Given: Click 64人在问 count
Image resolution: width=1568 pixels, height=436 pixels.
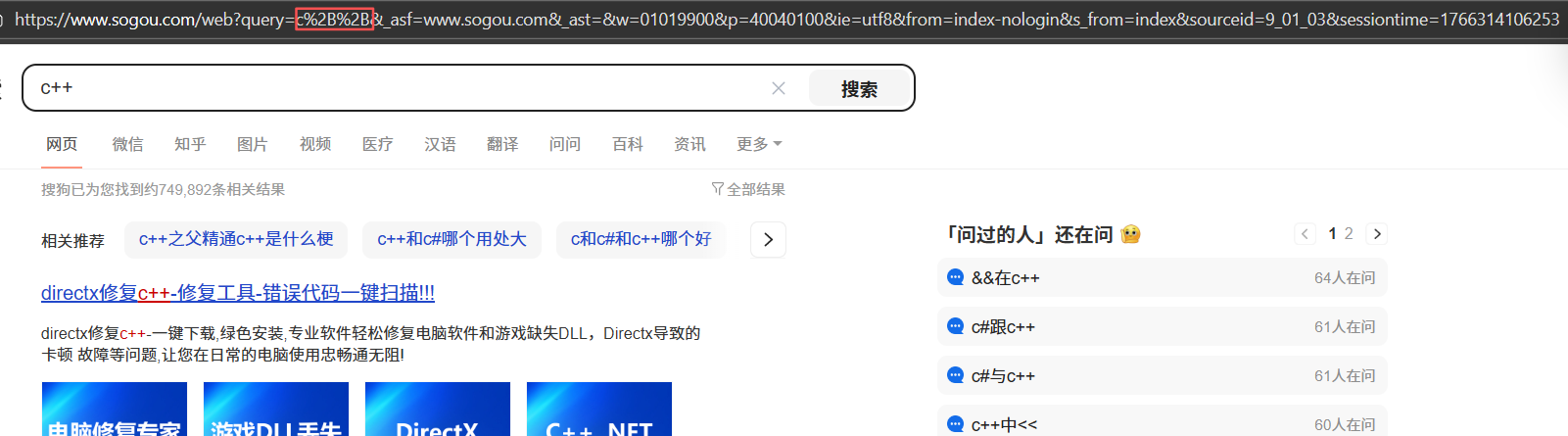Looking at the screenshot, I should (1345, 278).
